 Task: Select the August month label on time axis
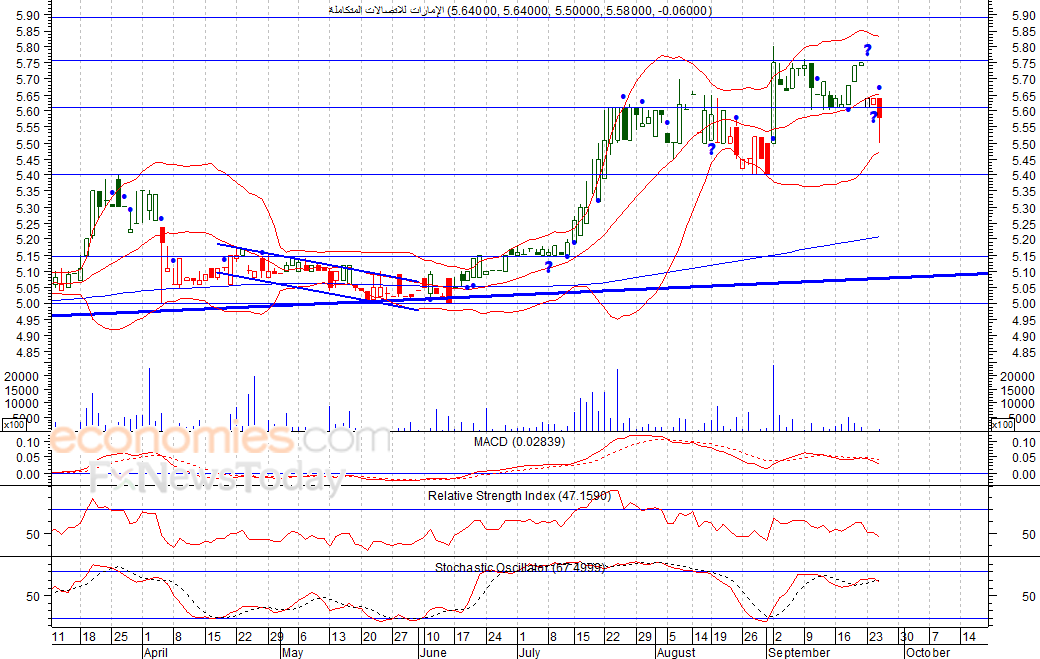pos(676,652)
